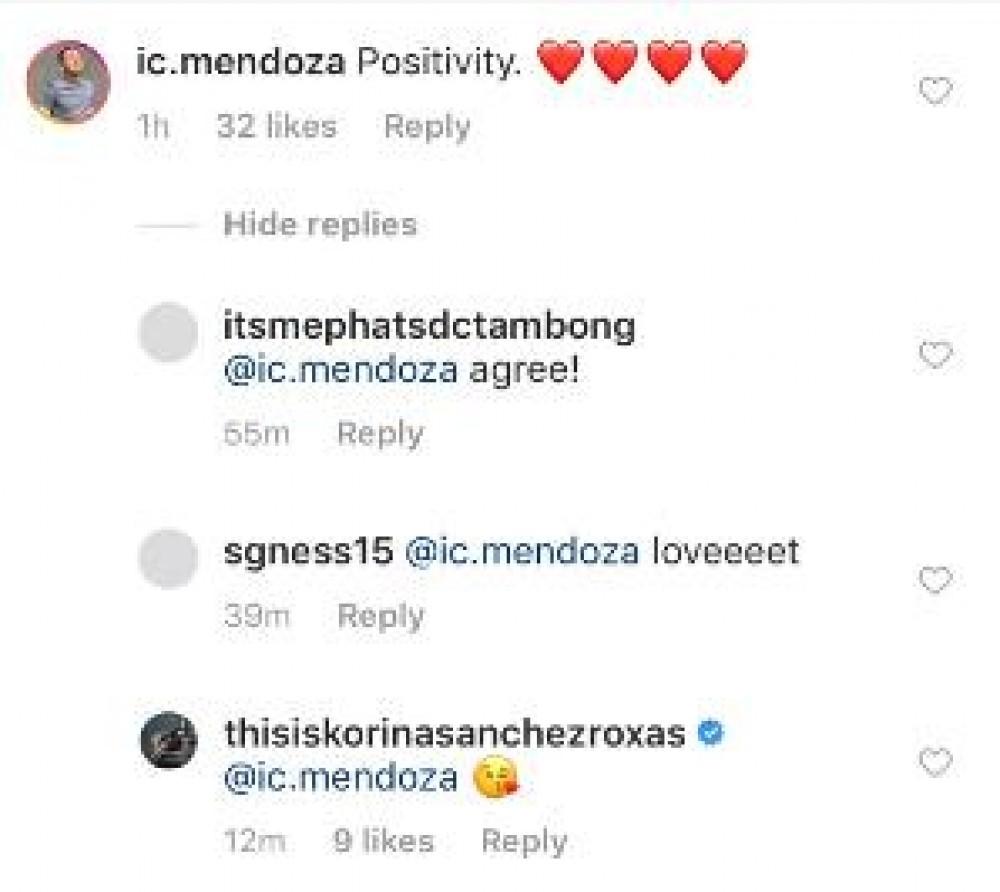Collapse thread with Hide replies

click(x=320, y=224)
